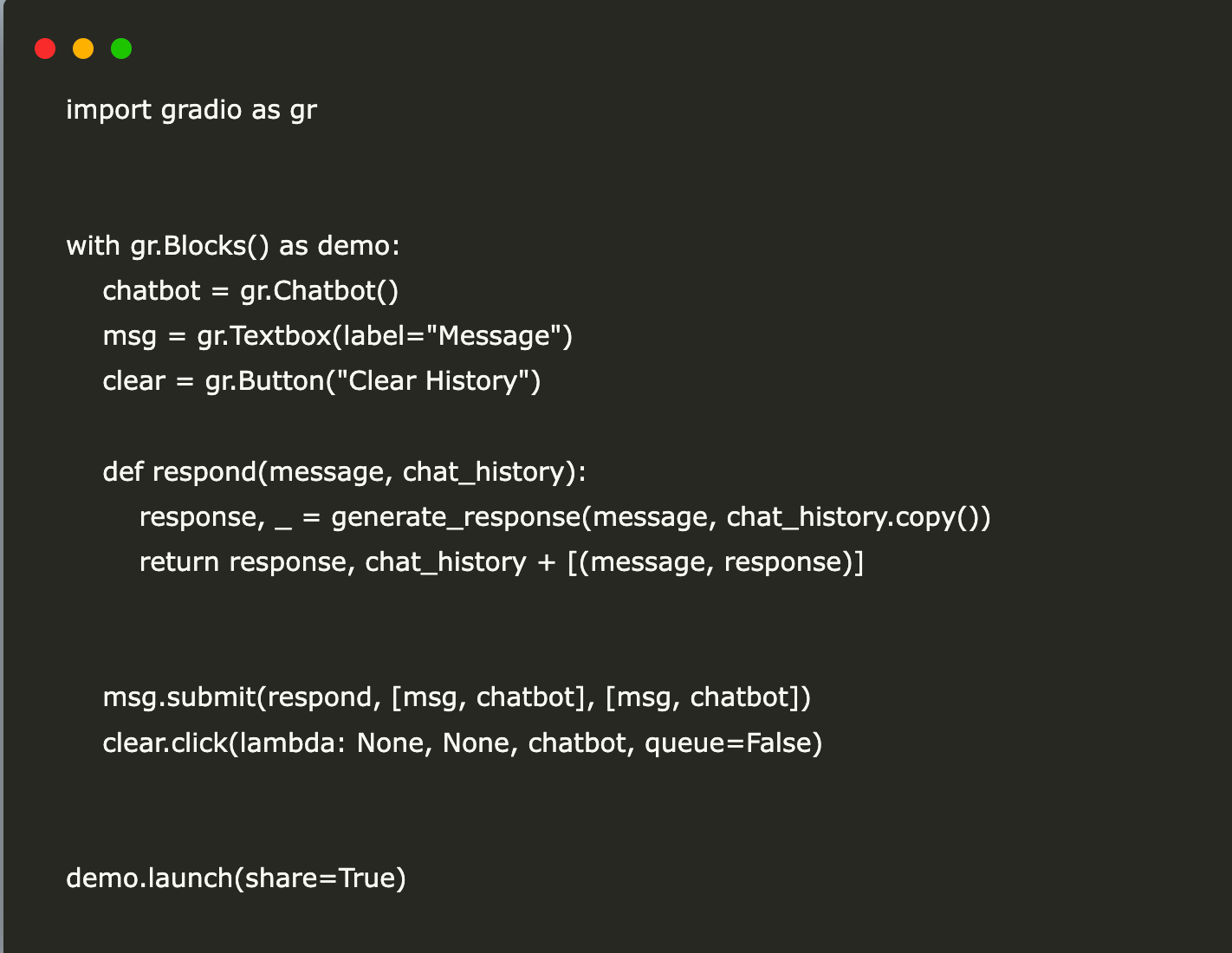This screenshot has width=1232, height=953.
Task: Click 'demo.launch' at the bottom
Action: (149, 878)
